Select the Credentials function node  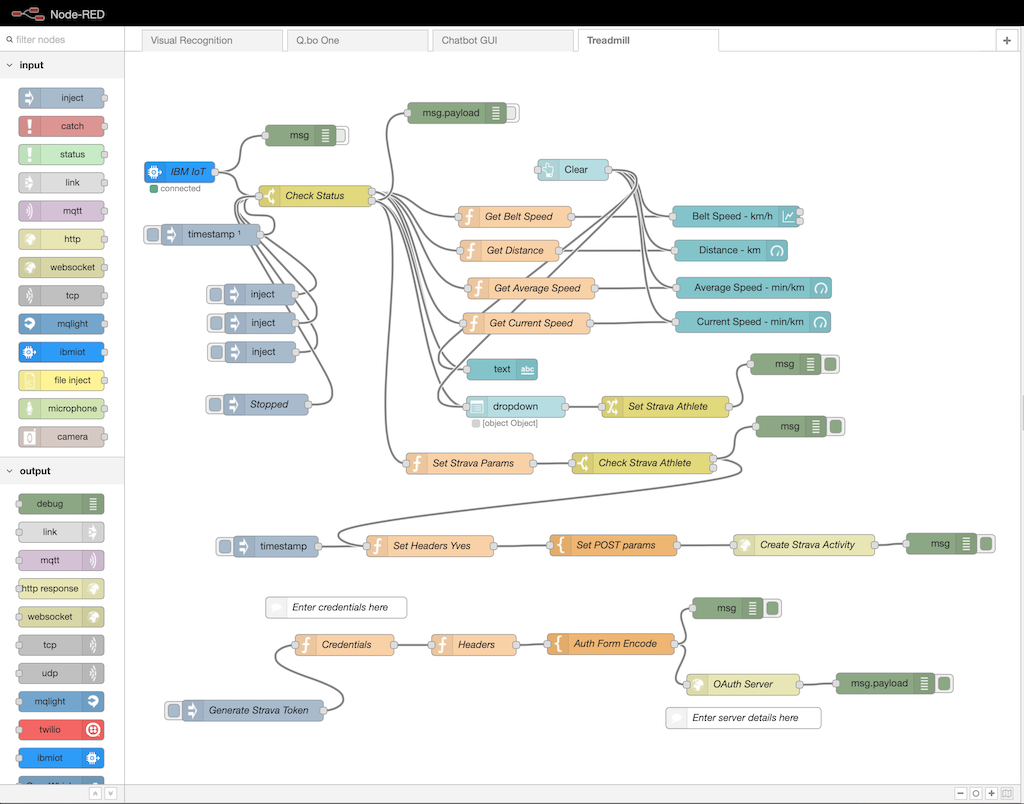tap(344, 645)
